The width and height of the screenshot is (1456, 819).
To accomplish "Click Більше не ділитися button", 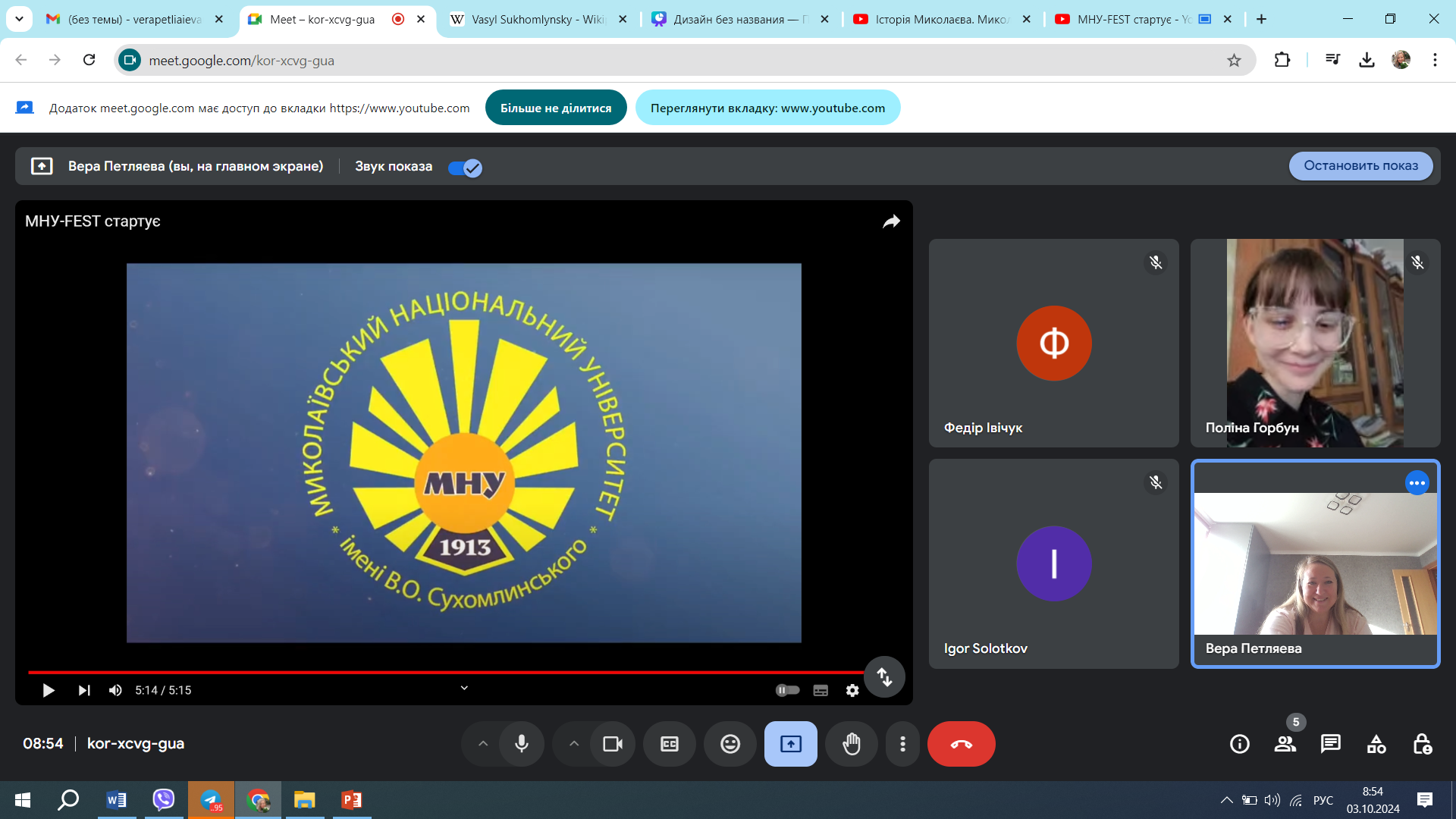I will point(556,108).
